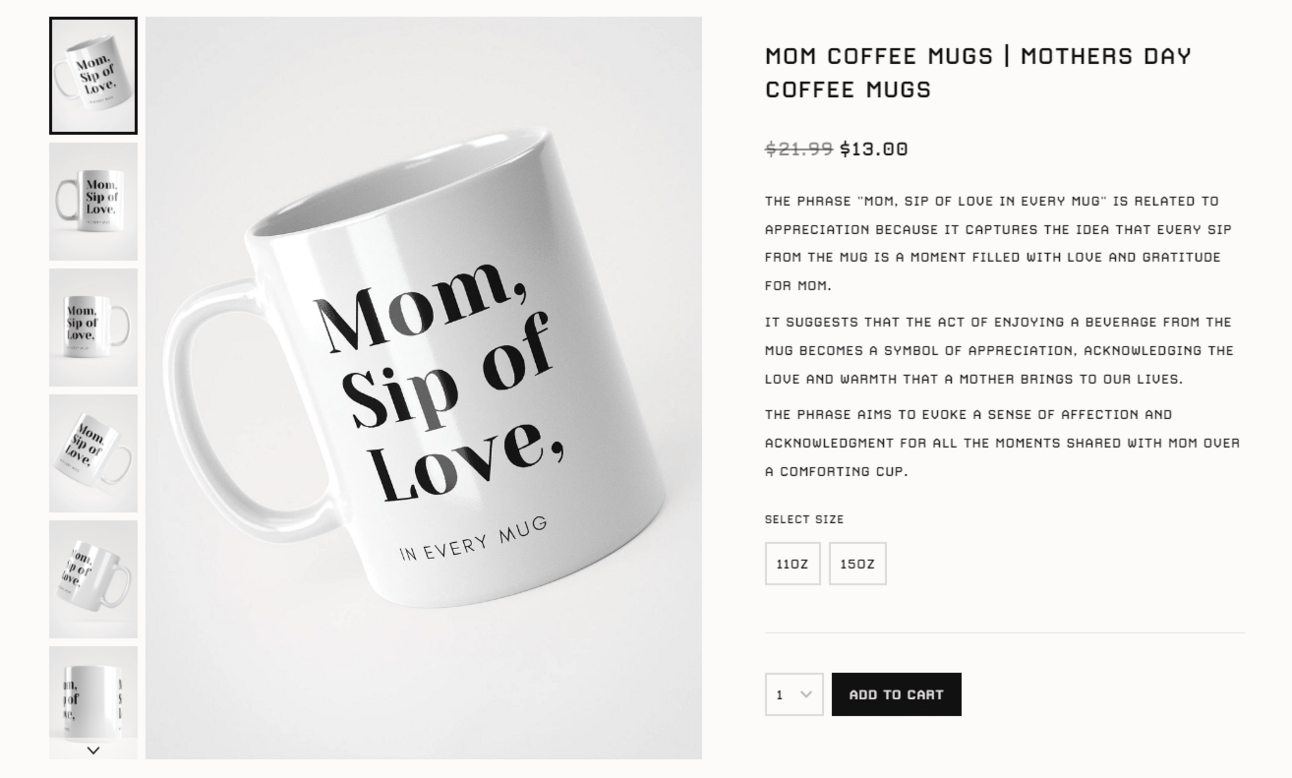The image size is (1292, 778).
Task: Select third thumbnail, mug with handle on right
Action: (x=93, y=327)
